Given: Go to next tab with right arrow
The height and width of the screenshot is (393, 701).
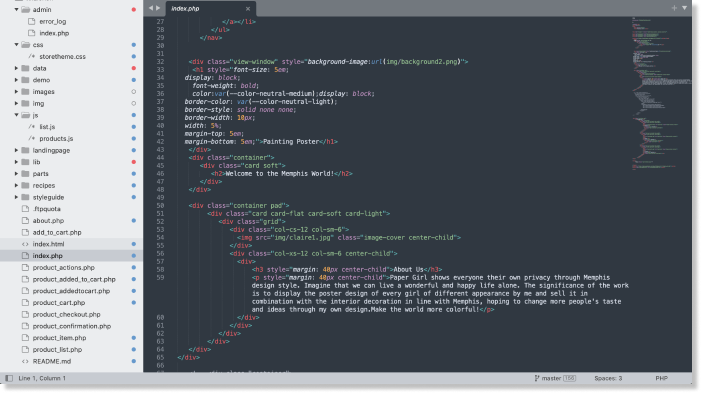Looking at the screenshot, I should click(x=158, y=8).
